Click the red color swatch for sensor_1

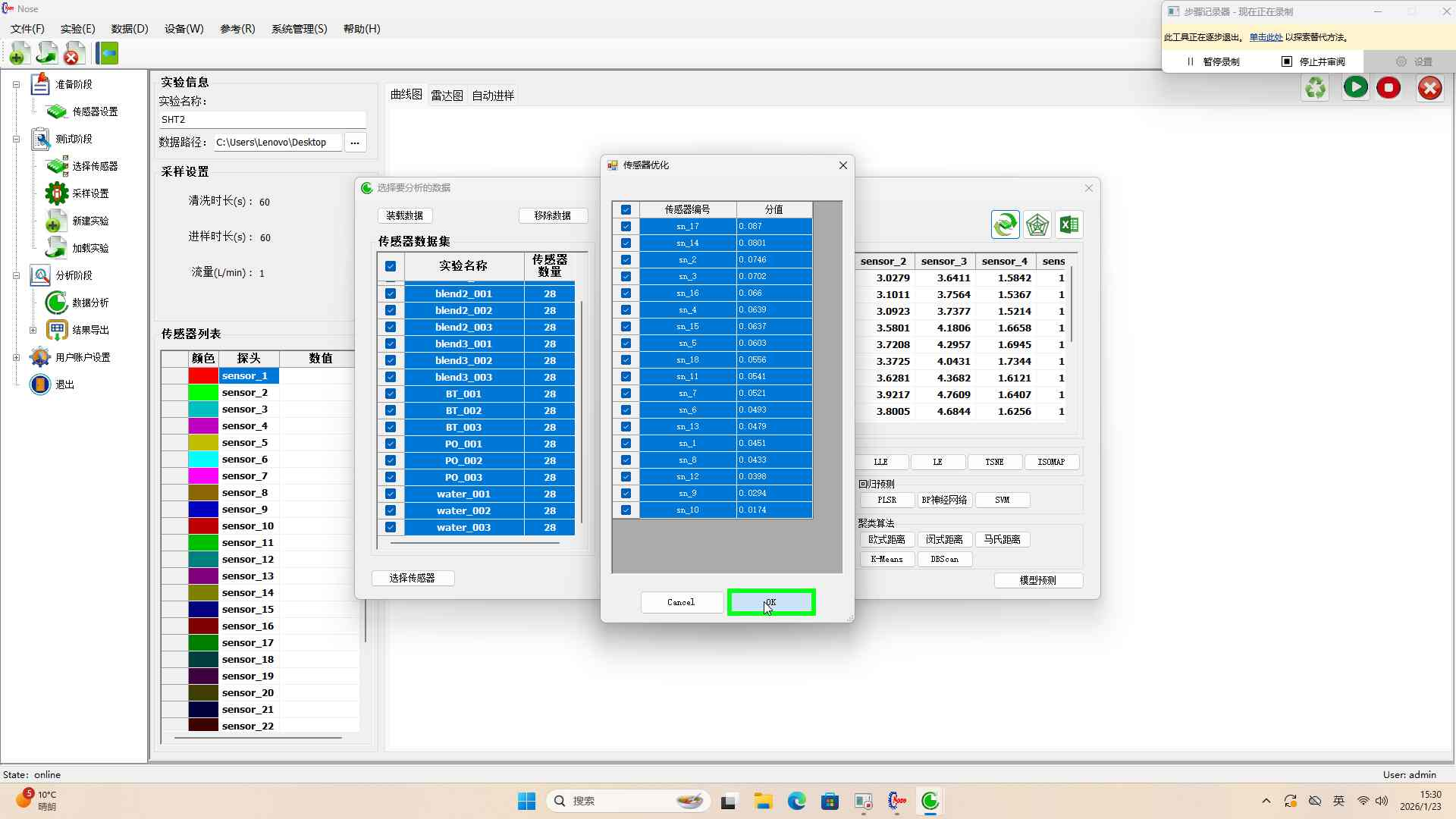[203, 376]
